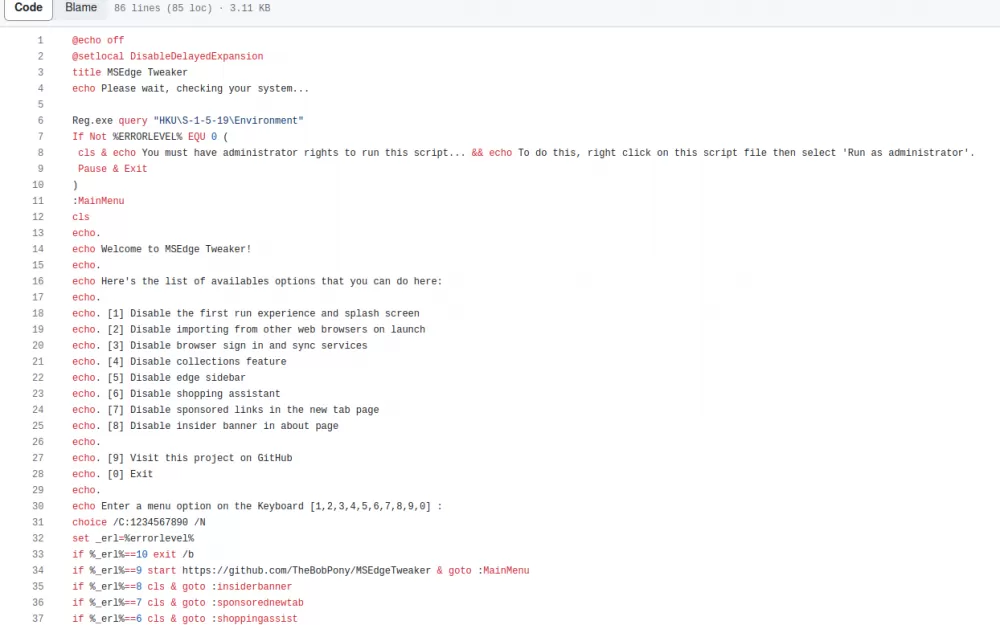Click 'Welcome to MSEdge Tweaker!' line
The width and height of the screenshot is (1000, 625).
pyautogui.click(x=162, y=249)
